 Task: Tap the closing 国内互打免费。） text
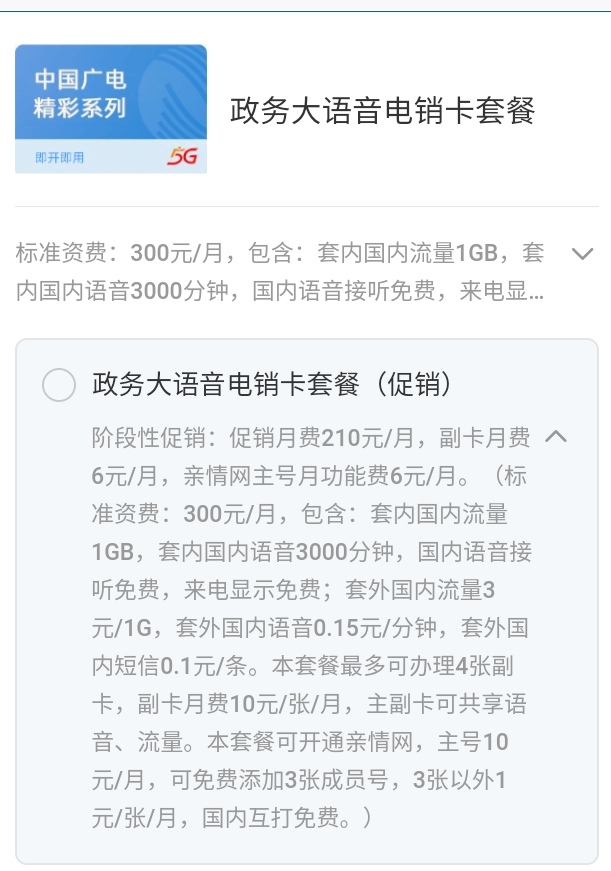click(287, 818)
